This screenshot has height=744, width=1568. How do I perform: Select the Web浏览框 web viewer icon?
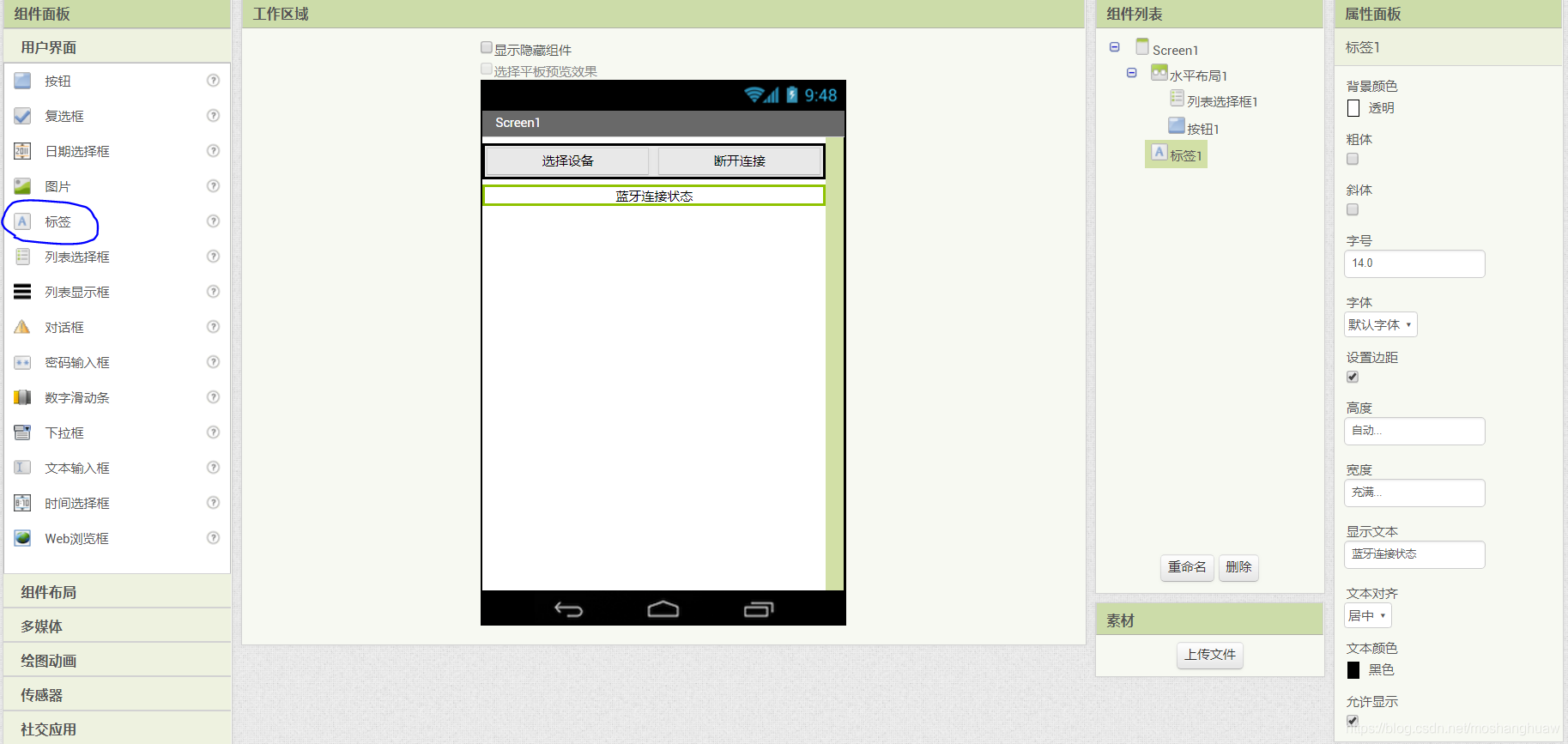click(x=22, y=538)
